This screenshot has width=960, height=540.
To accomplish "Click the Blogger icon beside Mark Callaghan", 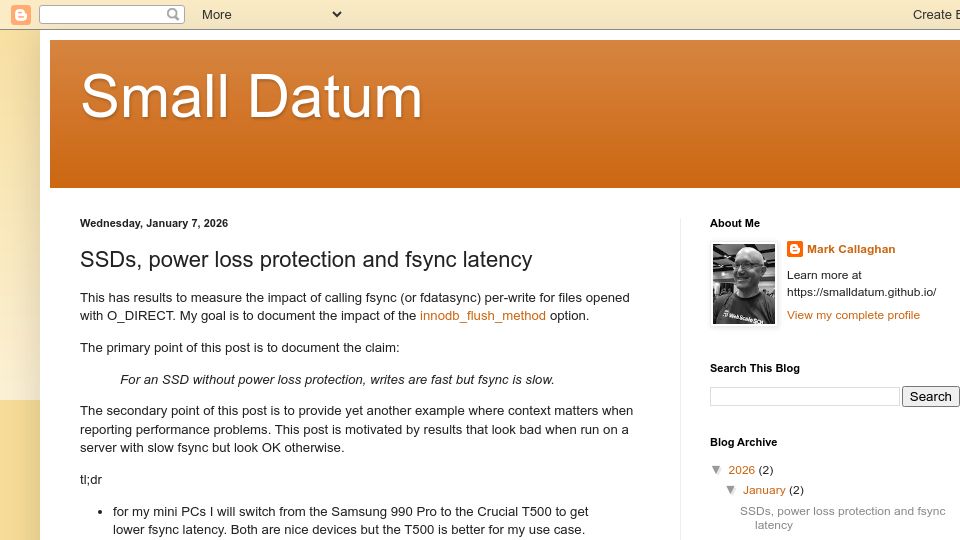I will click(795, 249).
